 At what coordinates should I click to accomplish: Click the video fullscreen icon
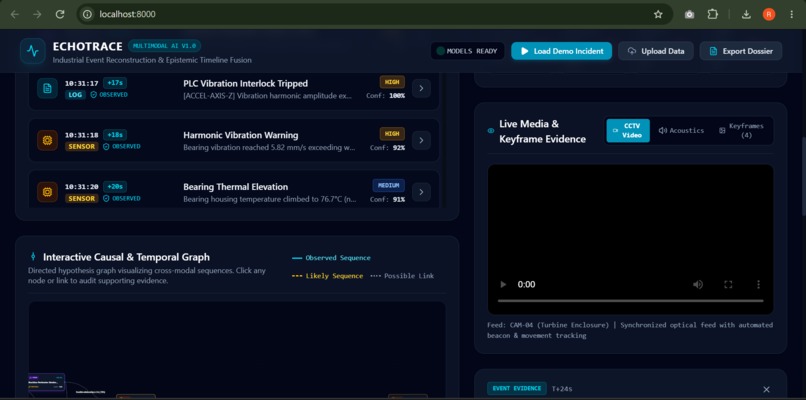coord(728,284)
